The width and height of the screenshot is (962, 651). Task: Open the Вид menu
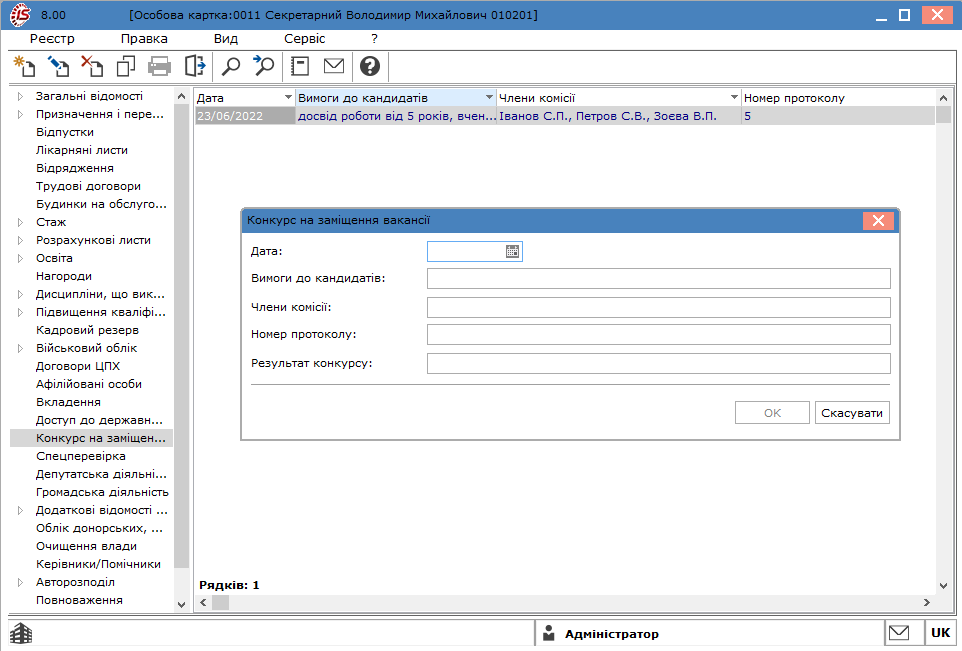tap(226, 39)
